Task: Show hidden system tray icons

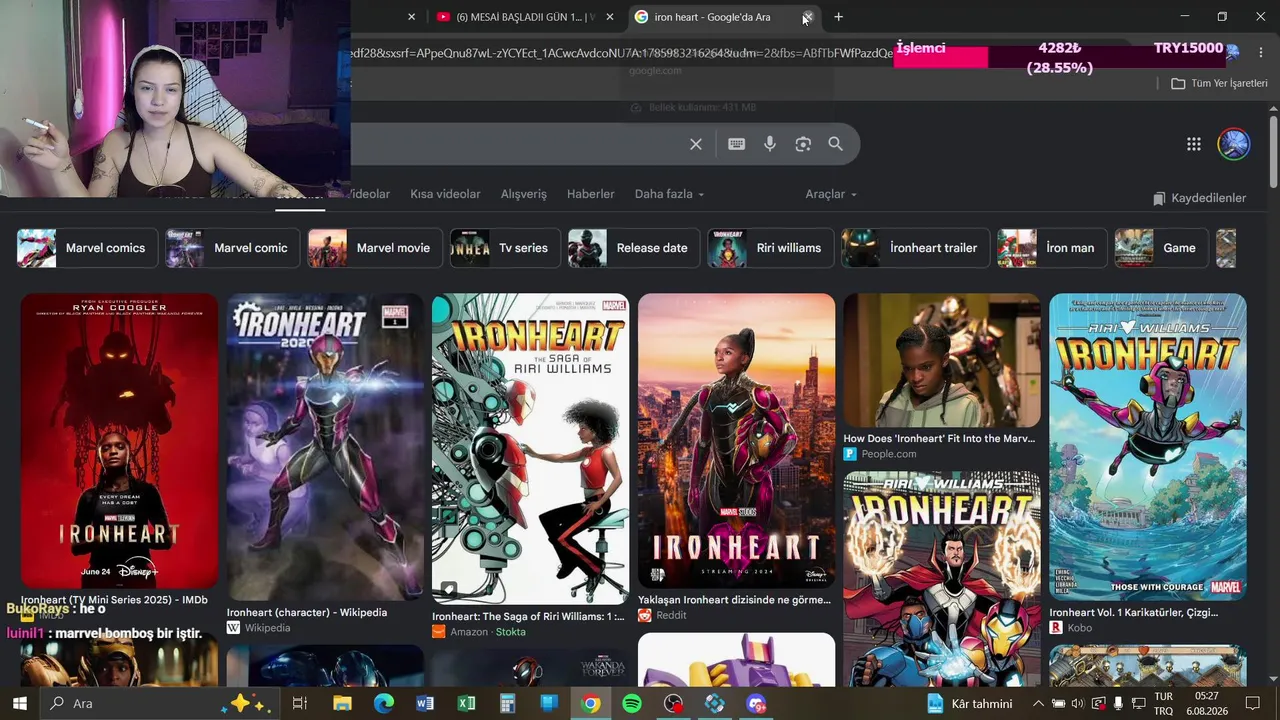Action: (x=1038, y=703)
